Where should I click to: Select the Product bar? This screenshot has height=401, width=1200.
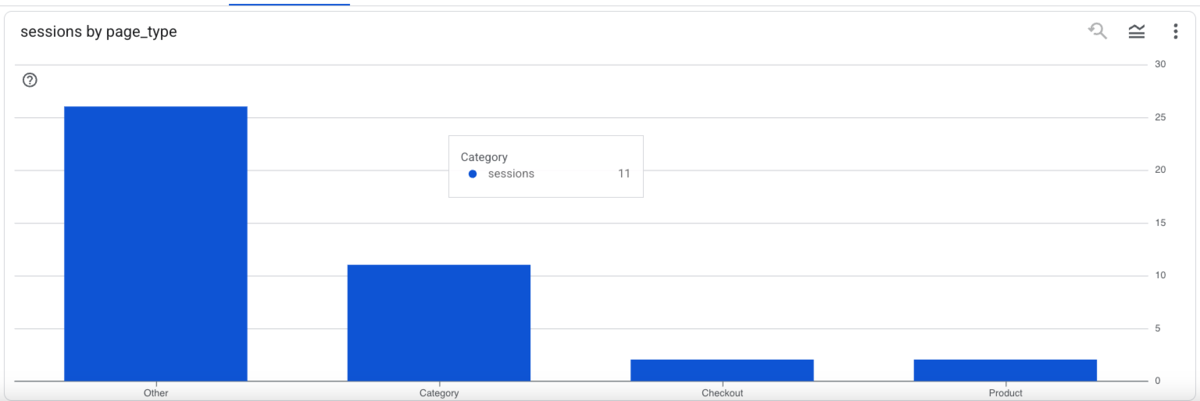(x=1005, y=370)
